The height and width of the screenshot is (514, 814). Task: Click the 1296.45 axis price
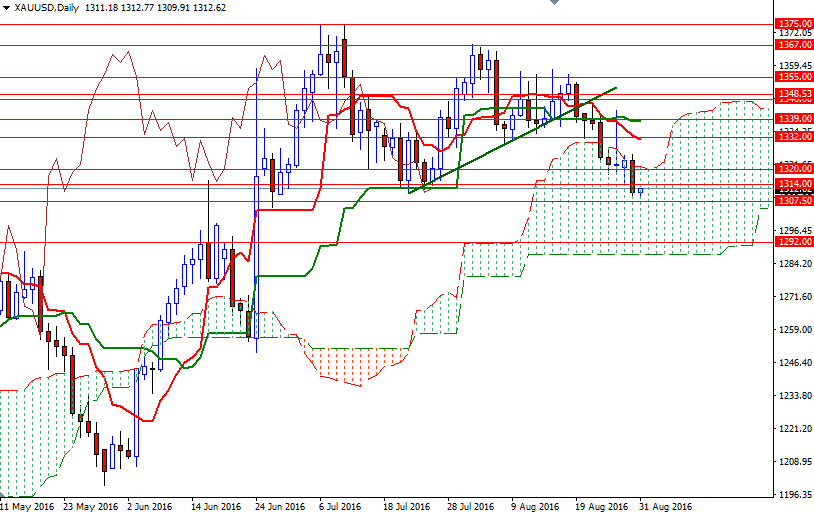796,231
